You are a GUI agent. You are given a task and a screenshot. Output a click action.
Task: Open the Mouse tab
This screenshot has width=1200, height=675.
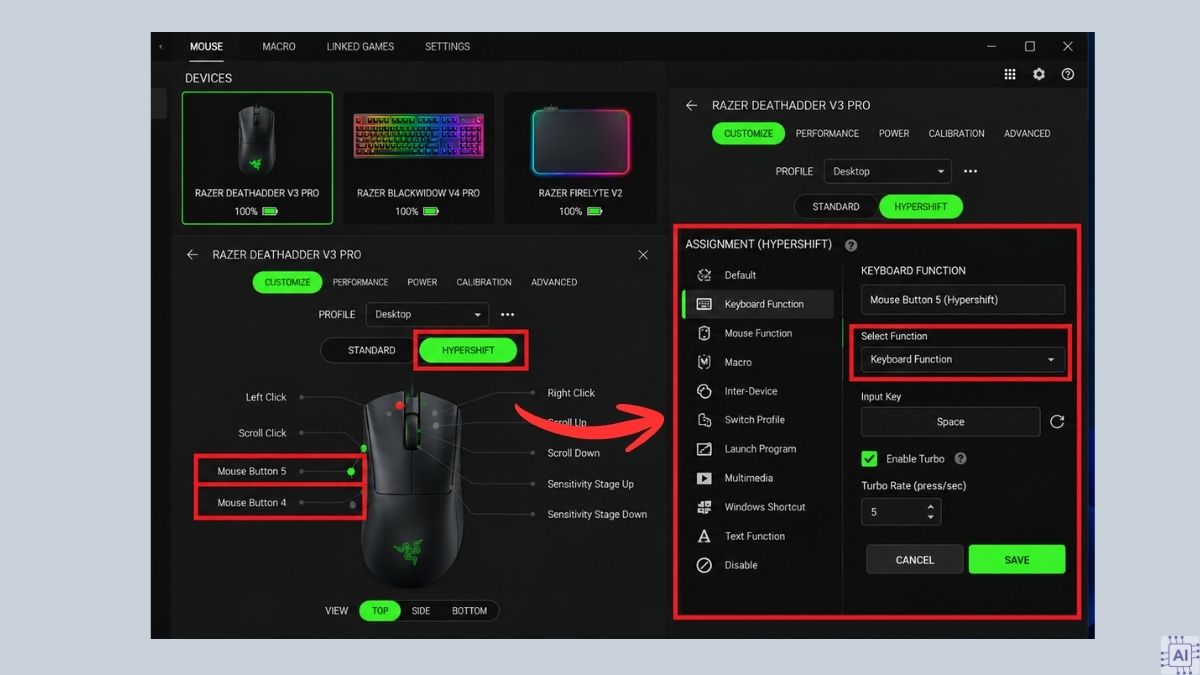pyautogui.click(x=206, y=46)
